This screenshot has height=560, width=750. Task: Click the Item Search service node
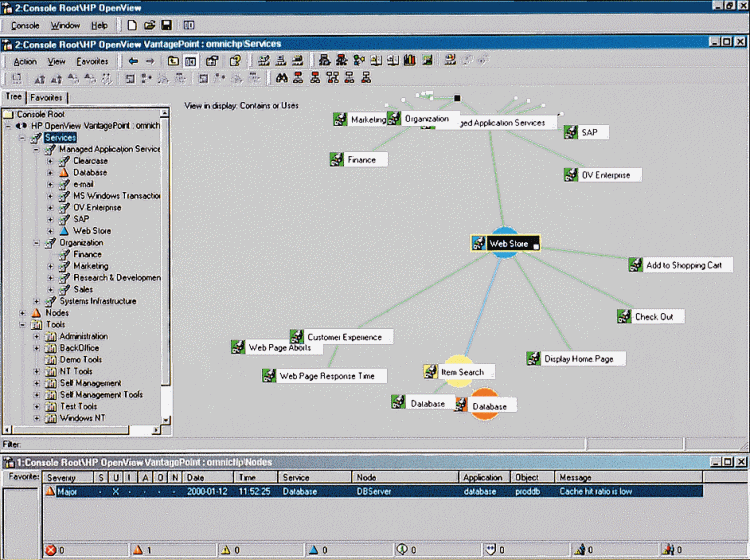click(459, 372)
